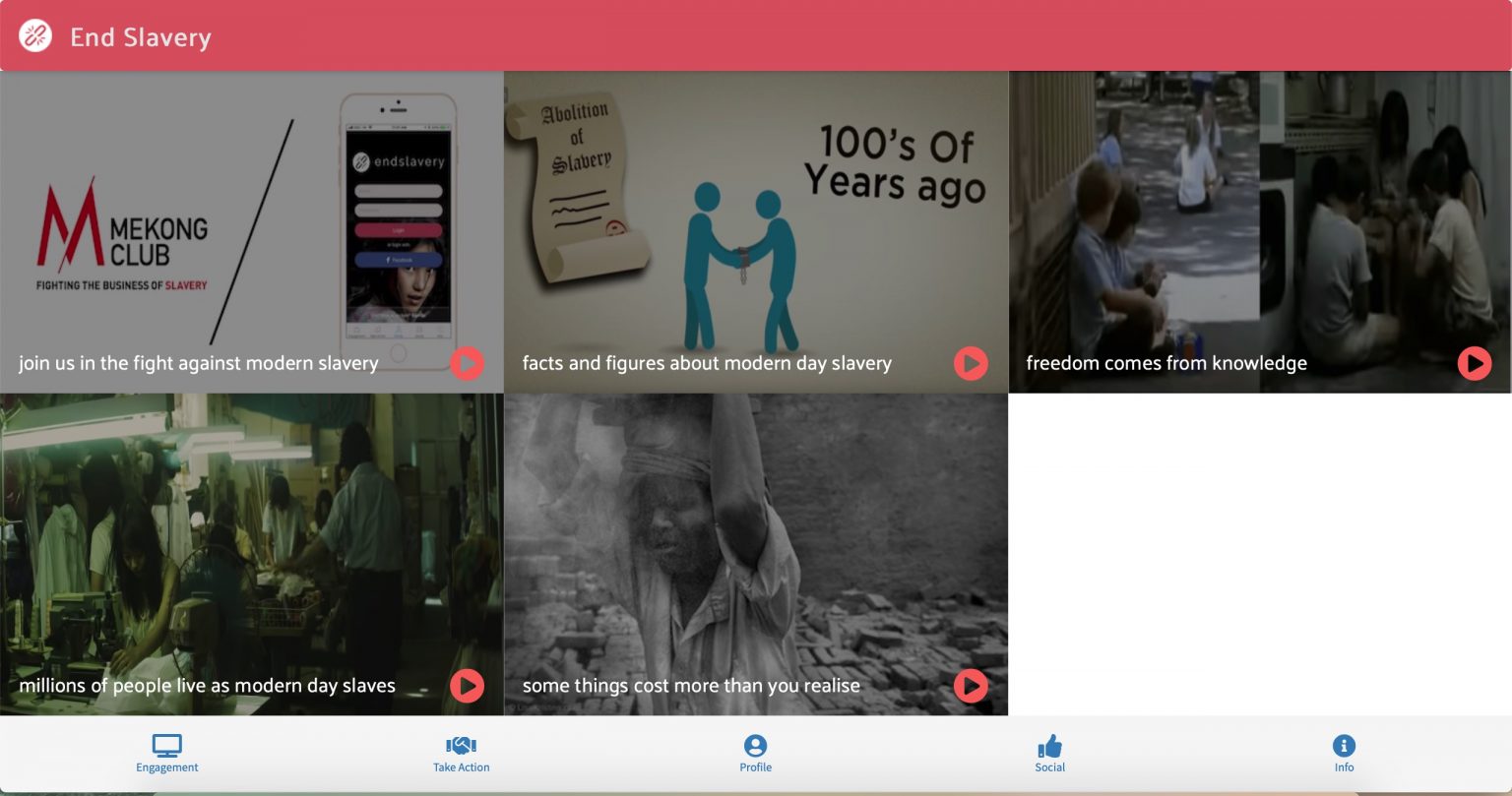Click the Take Action handshake icon
The image size is (1512, 796).
tap(461, 746)
